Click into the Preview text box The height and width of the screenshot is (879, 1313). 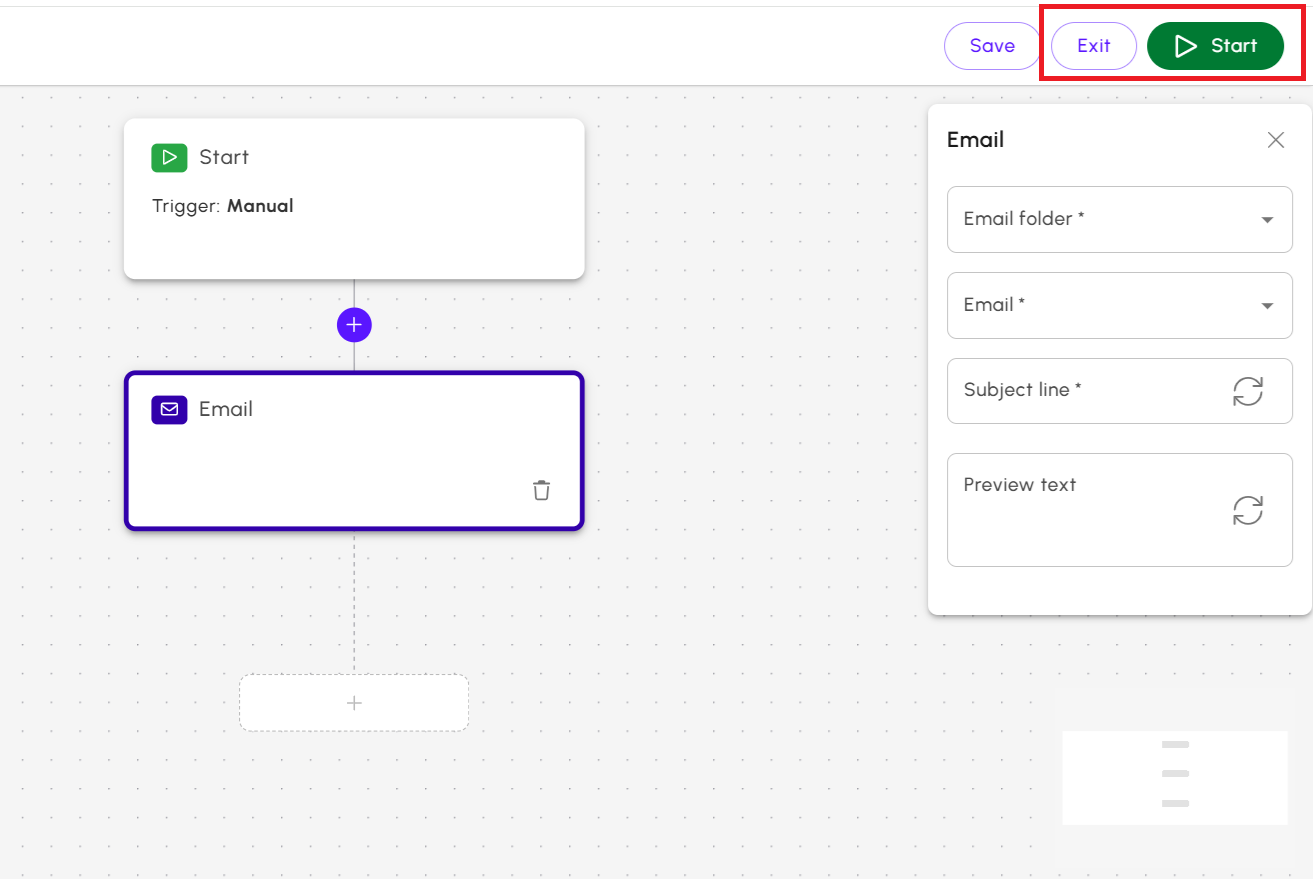1120,510
